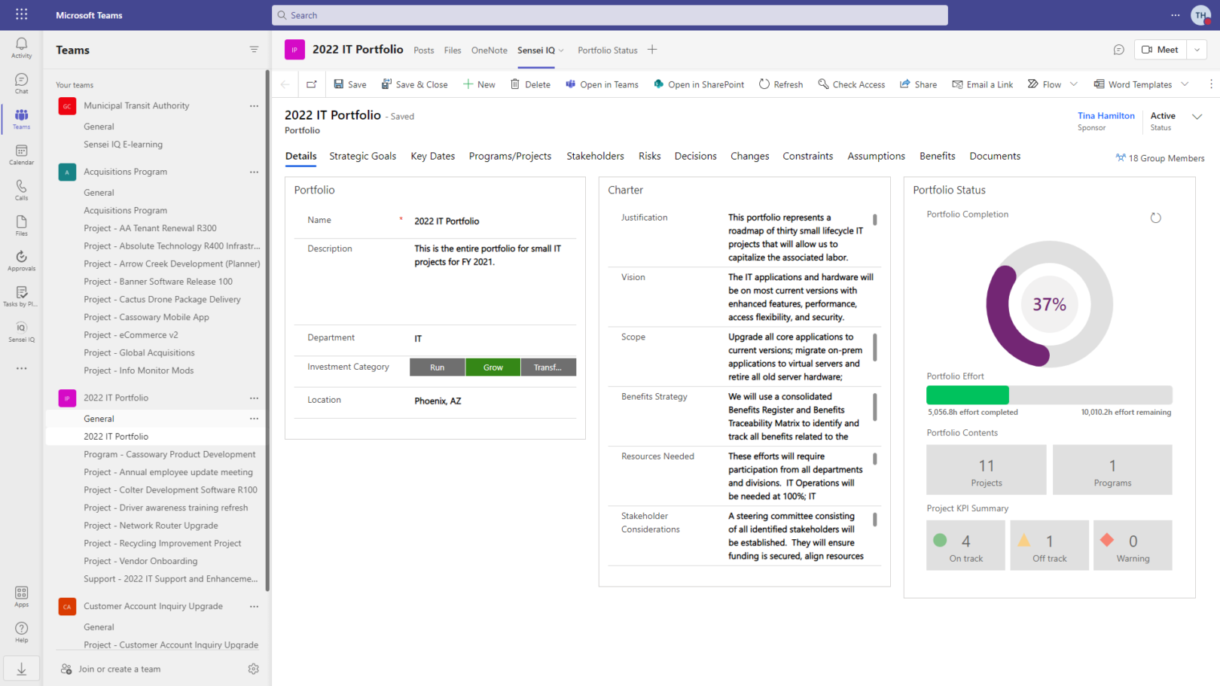Click the Teams search box
This screenshot has height=686, width=1220.
(610, 15)
